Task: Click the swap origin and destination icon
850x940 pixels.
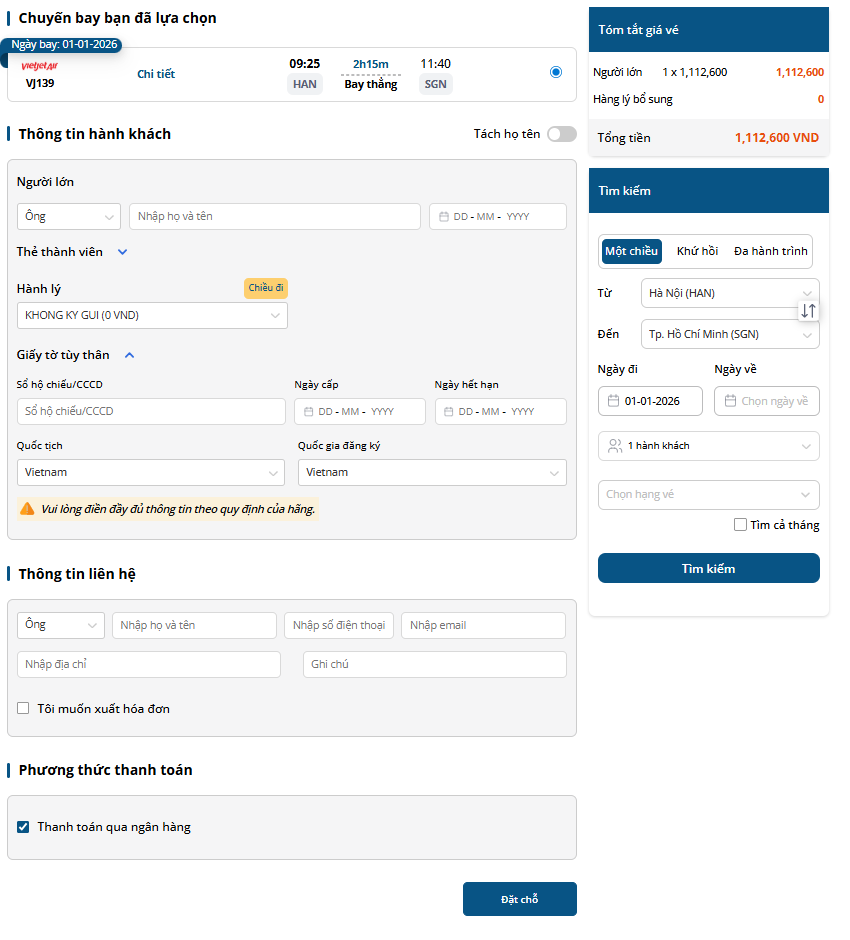Action: click(809, 311)
